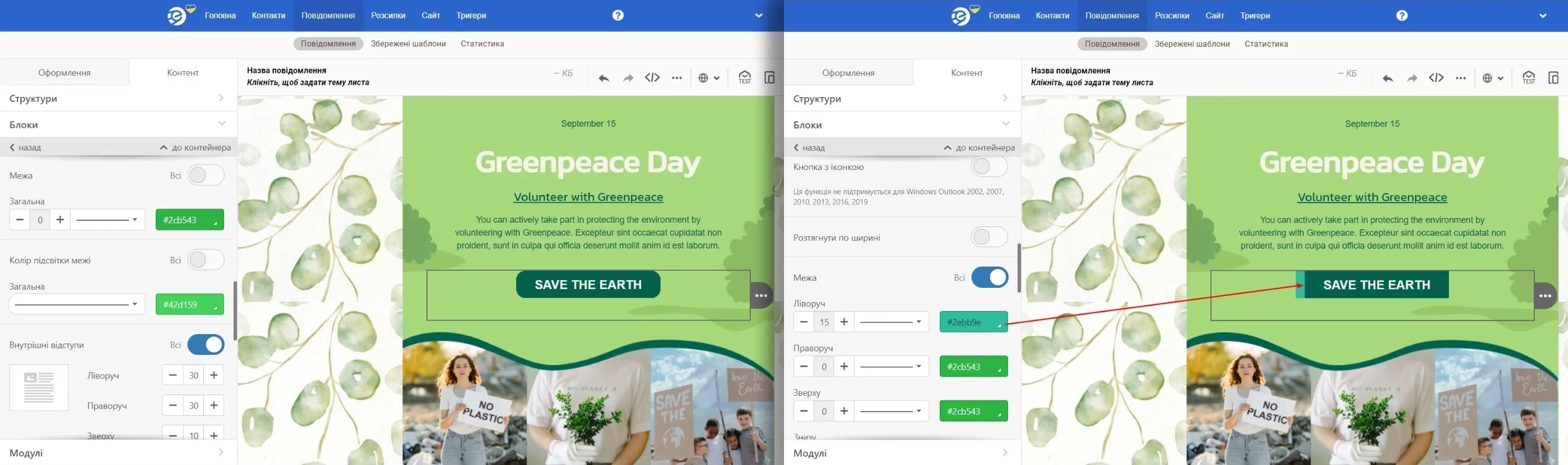This screenshot has width=1568, height=465.
Task: Toggle Кнопка з іконкою switch
Action: click(x=989, y=166)
